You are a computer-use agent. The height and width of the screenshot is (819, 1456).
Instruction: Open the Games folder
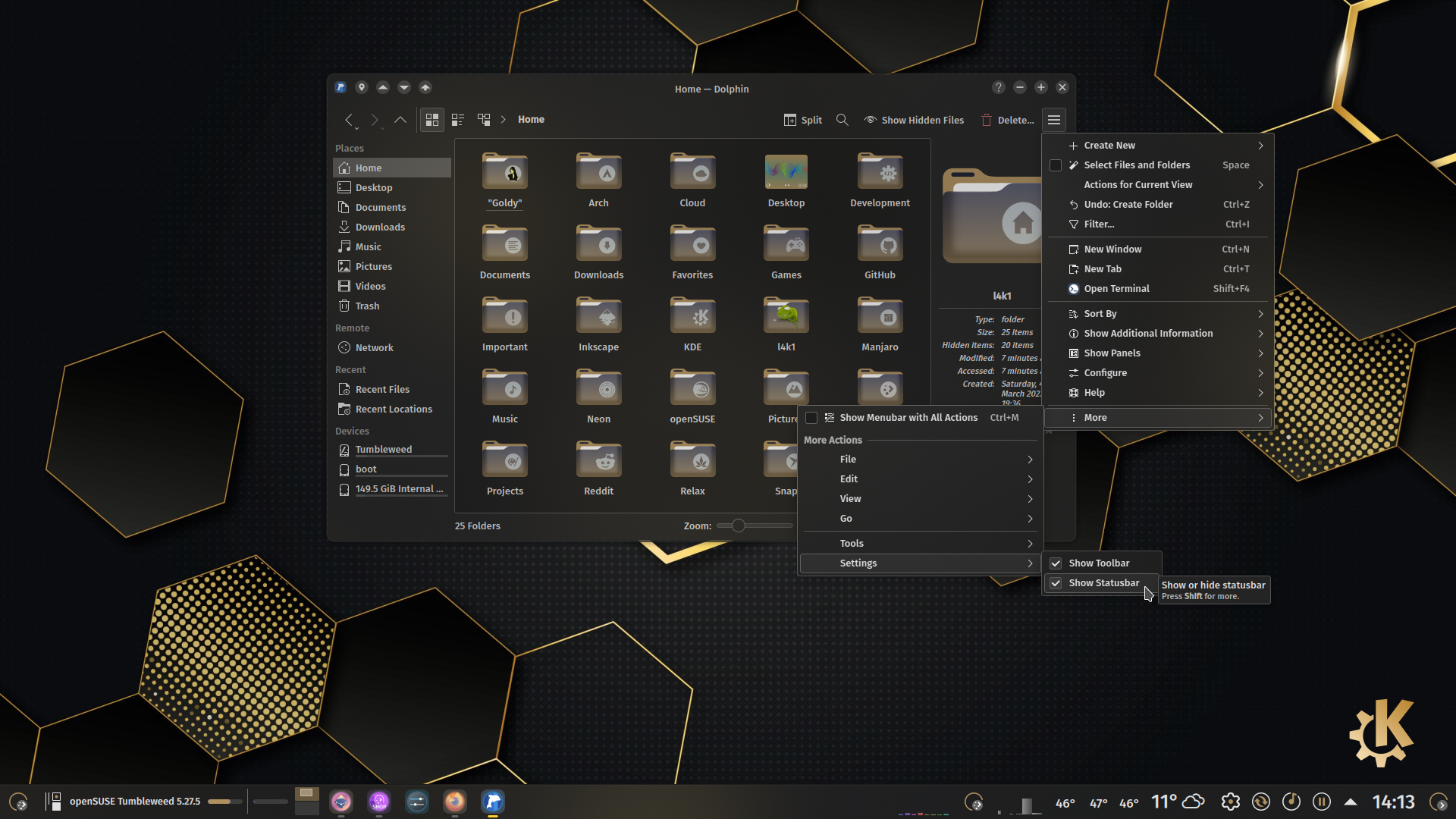coord(786,253)
